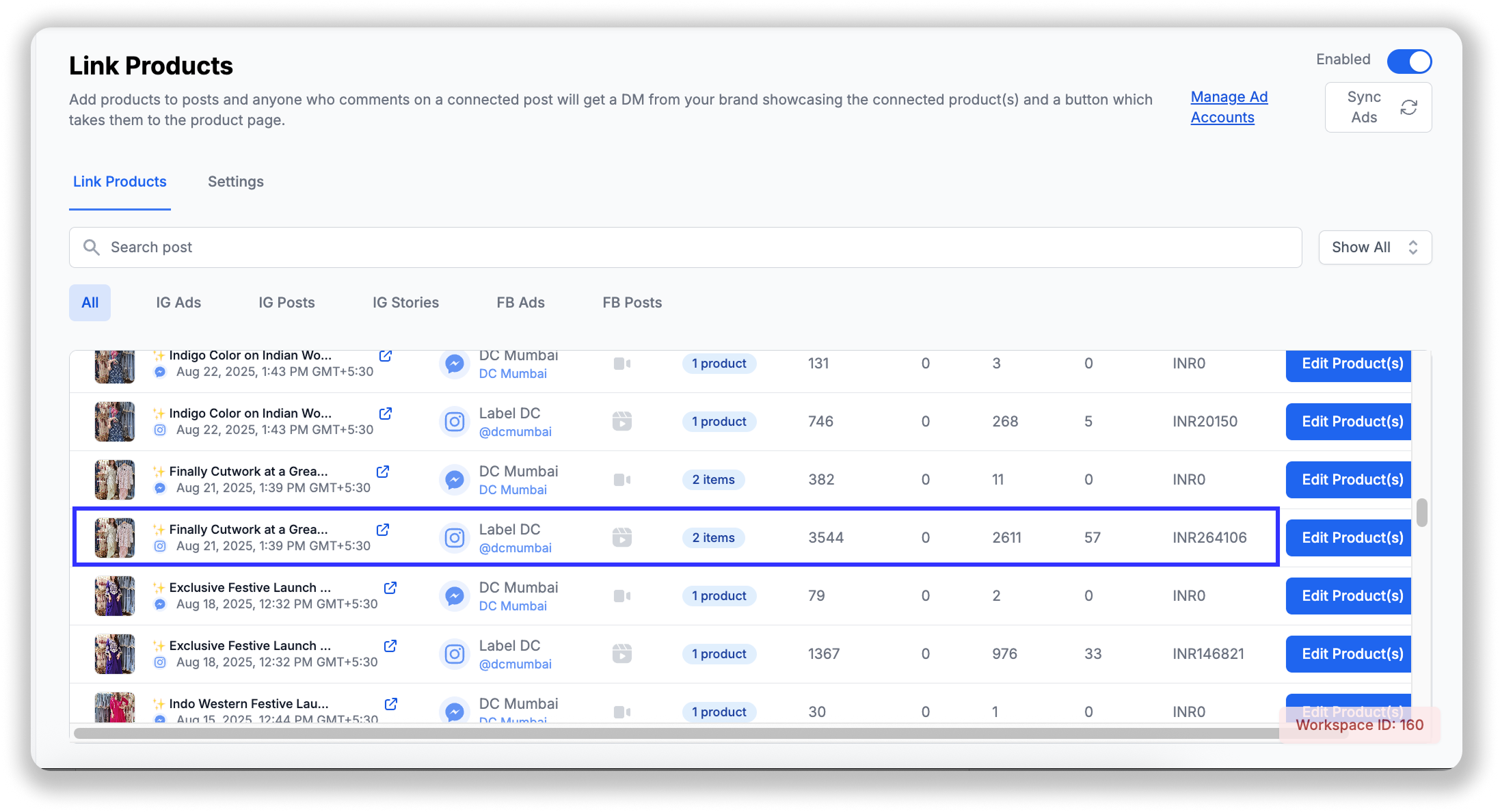This screenshot has height=812, width=1500.
Task: Click the vertical scrollbar thumb
Action: [1422, 513]
